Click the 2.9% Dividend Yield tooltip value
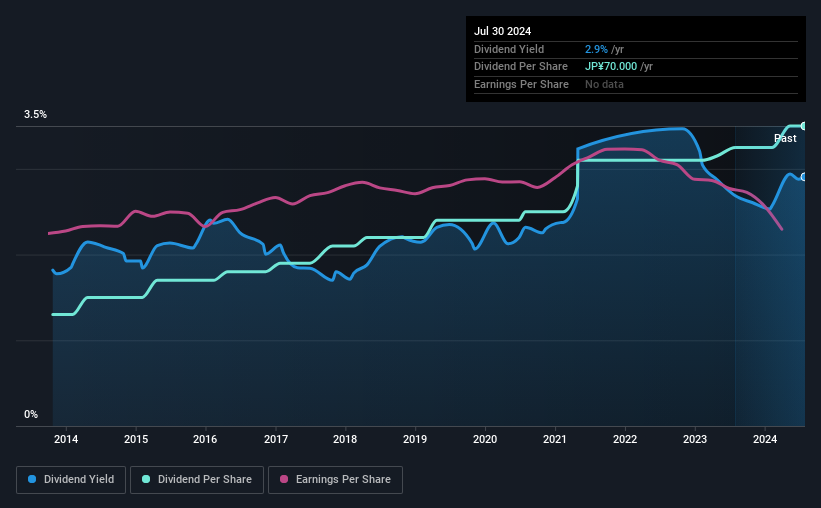The width and height of the screenshot is (821, 508). (x=596, y=49)
